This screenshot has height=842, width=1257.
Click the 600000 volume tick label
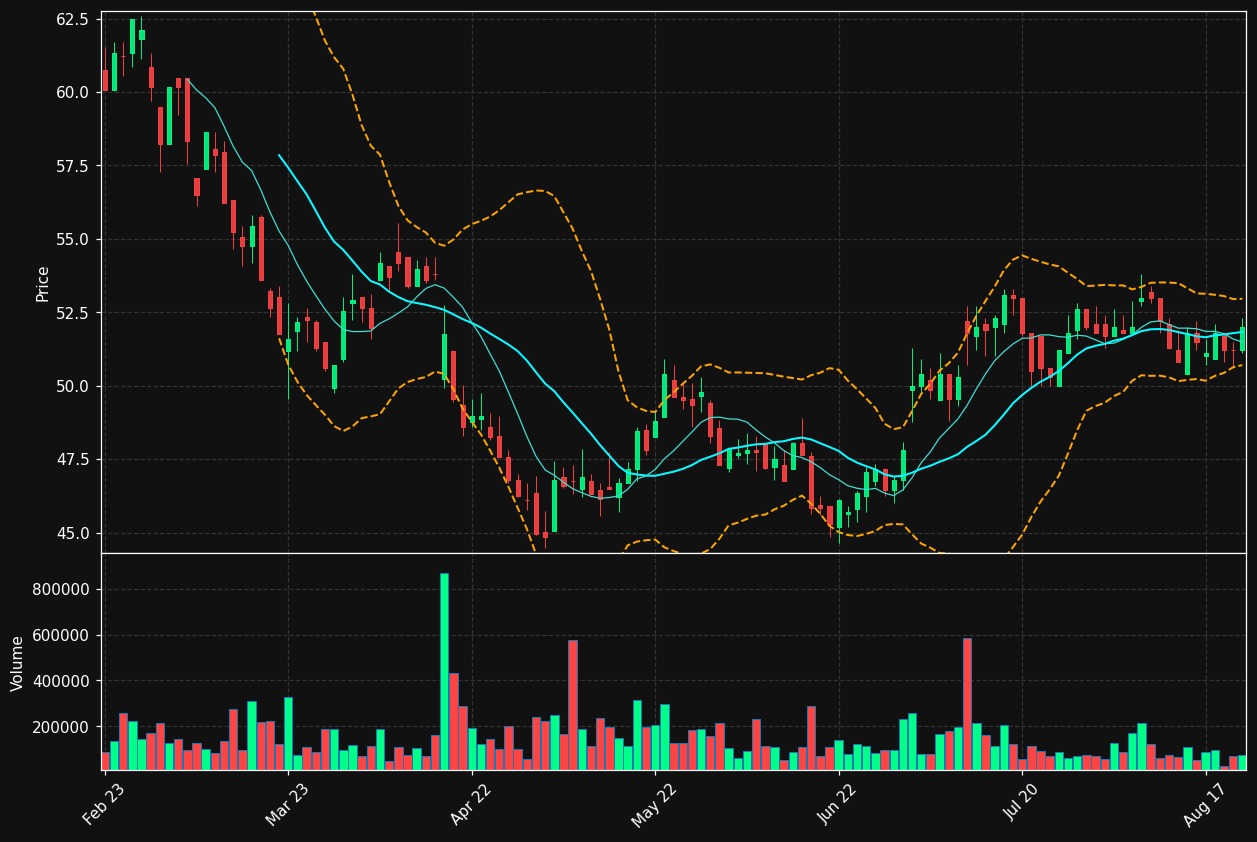coord(61,636)
